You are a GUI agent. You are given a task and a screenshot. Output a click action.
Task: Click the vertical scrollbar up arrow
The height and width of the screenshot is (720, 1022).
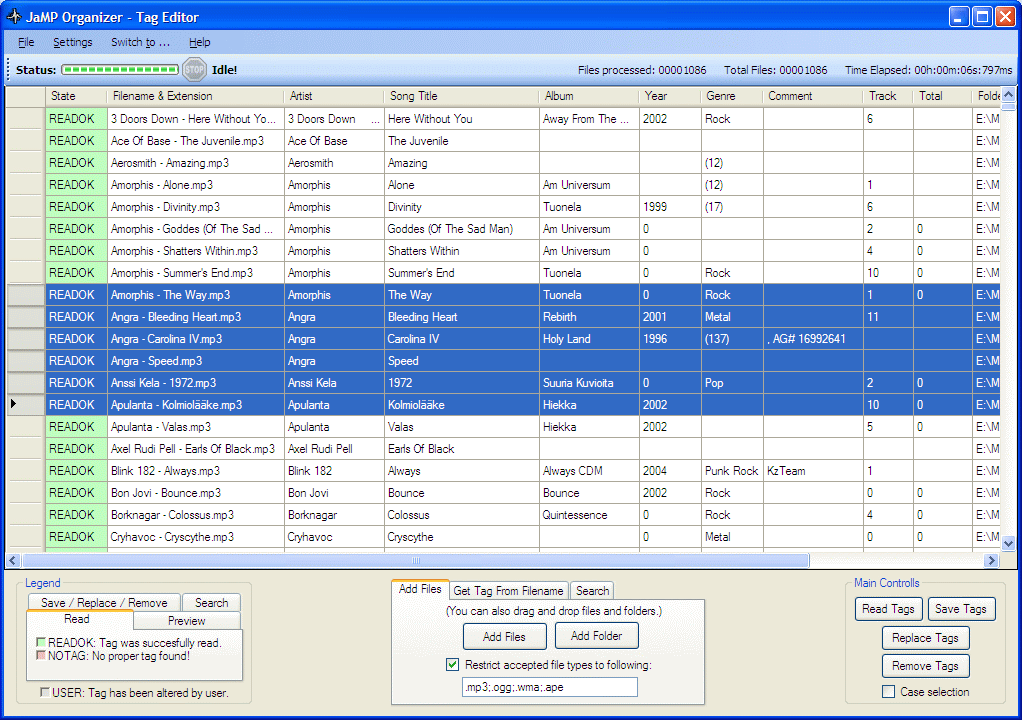click(x=1008, y=96)
